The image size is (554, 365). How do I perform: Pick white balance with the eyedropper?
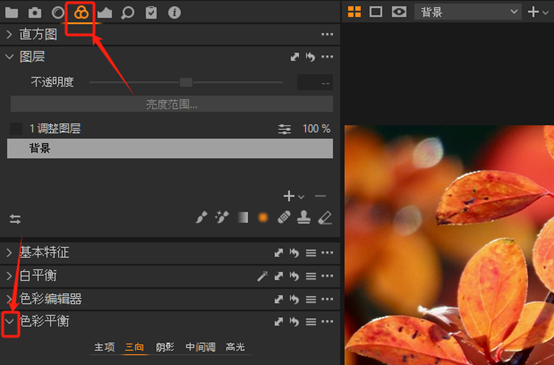[263, 276]
